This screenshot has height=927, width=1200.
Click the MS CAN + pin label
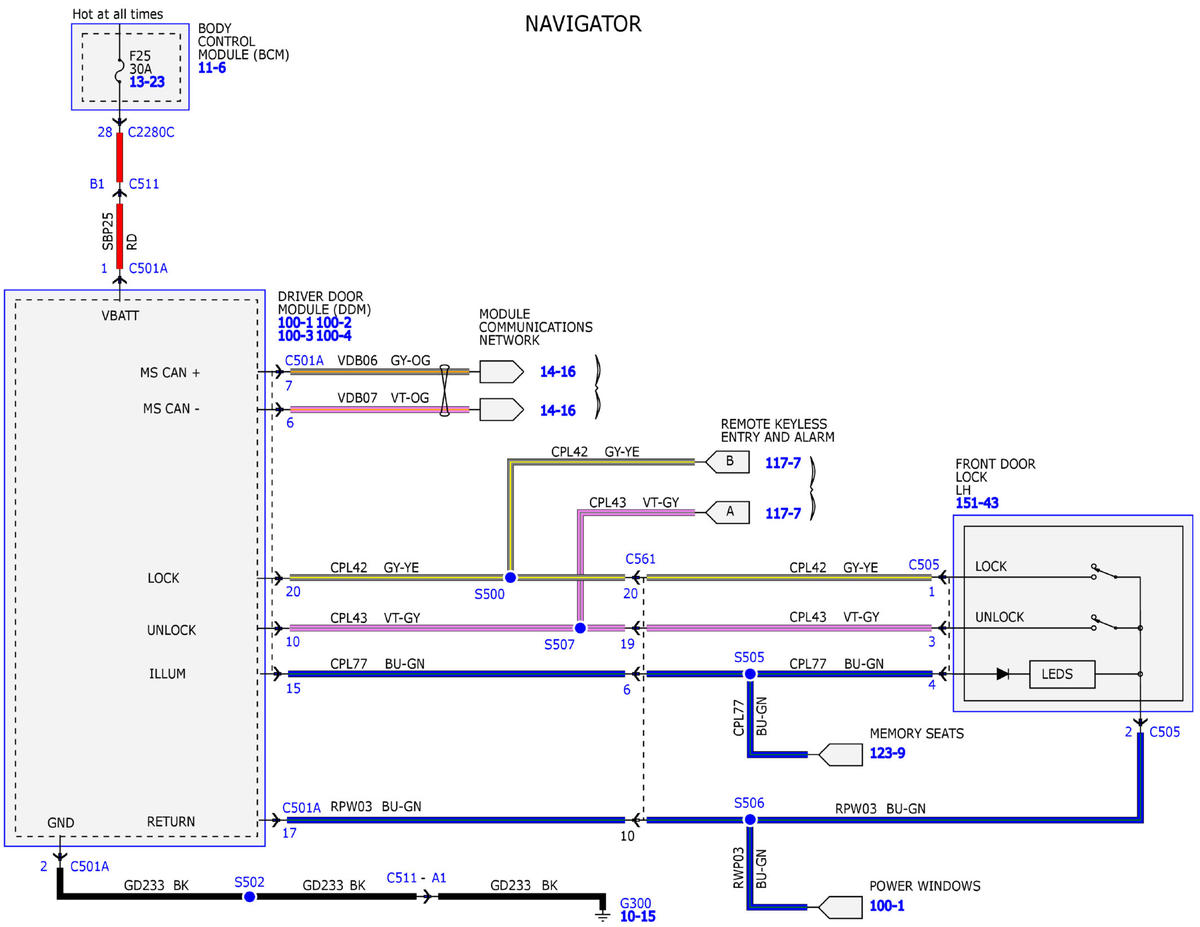click(171, 372)
